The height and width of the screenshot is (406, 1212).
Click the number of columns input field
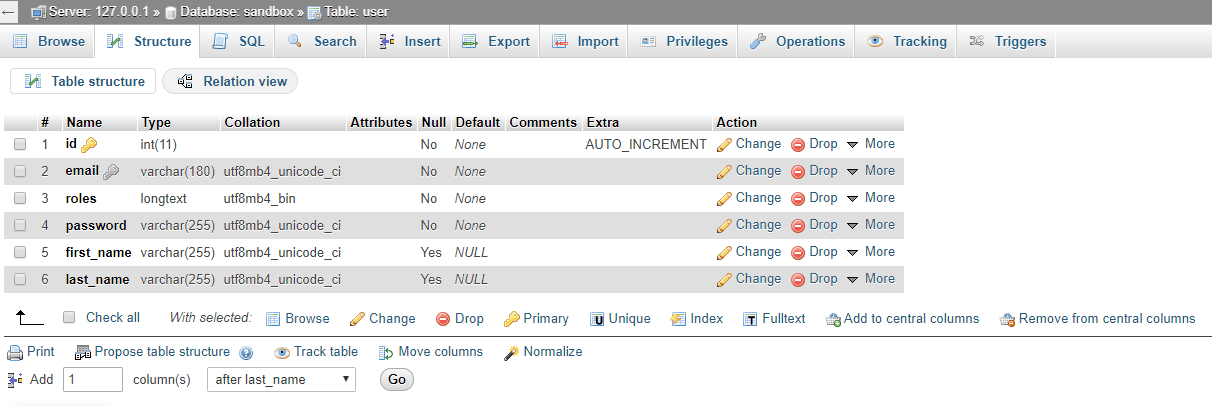(92, 380)
